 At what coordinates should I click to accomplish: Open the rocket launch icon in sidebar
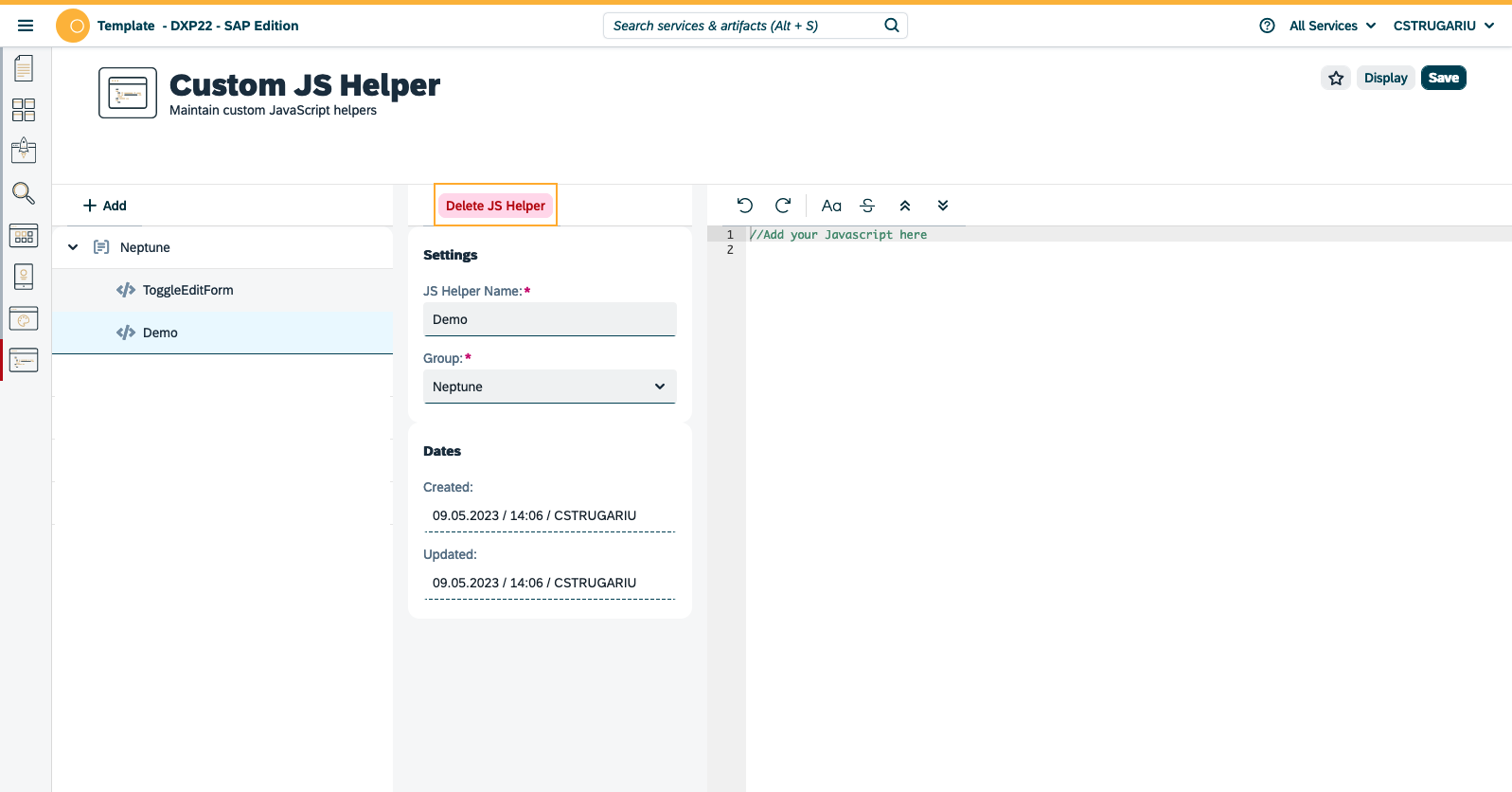coord(24,151)
